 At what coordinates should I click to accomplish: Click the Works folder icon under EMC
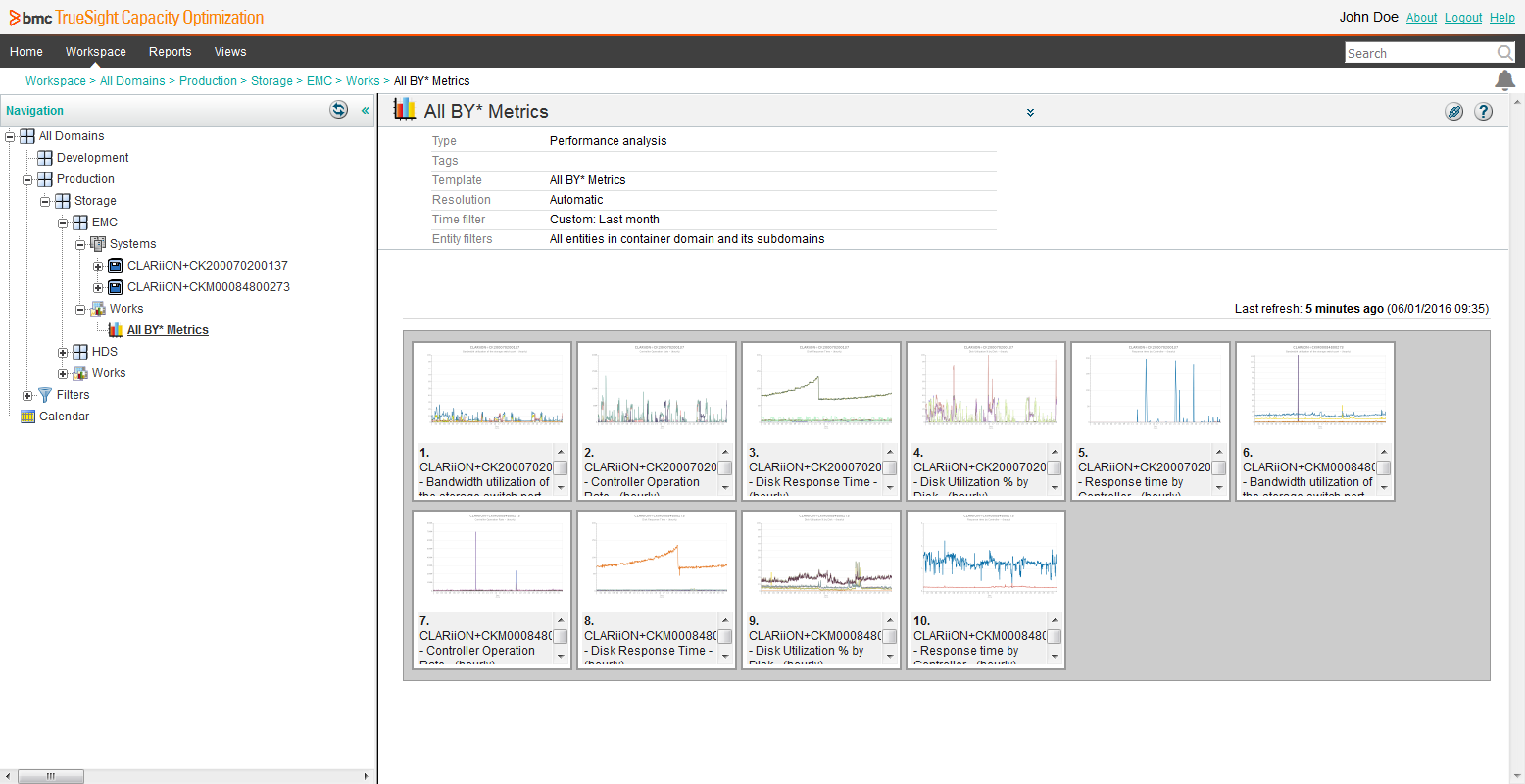[98, 309]
